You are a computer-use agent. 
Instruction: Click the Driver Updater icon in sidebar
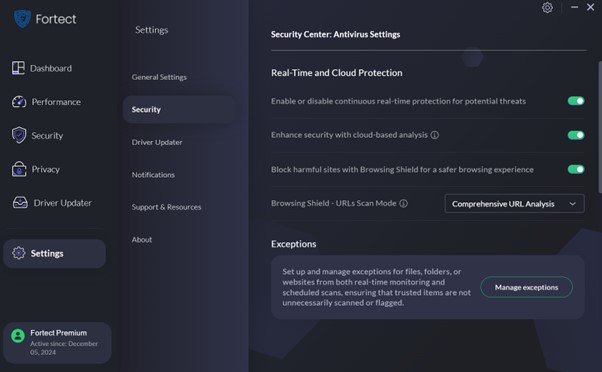coord(20,202)
